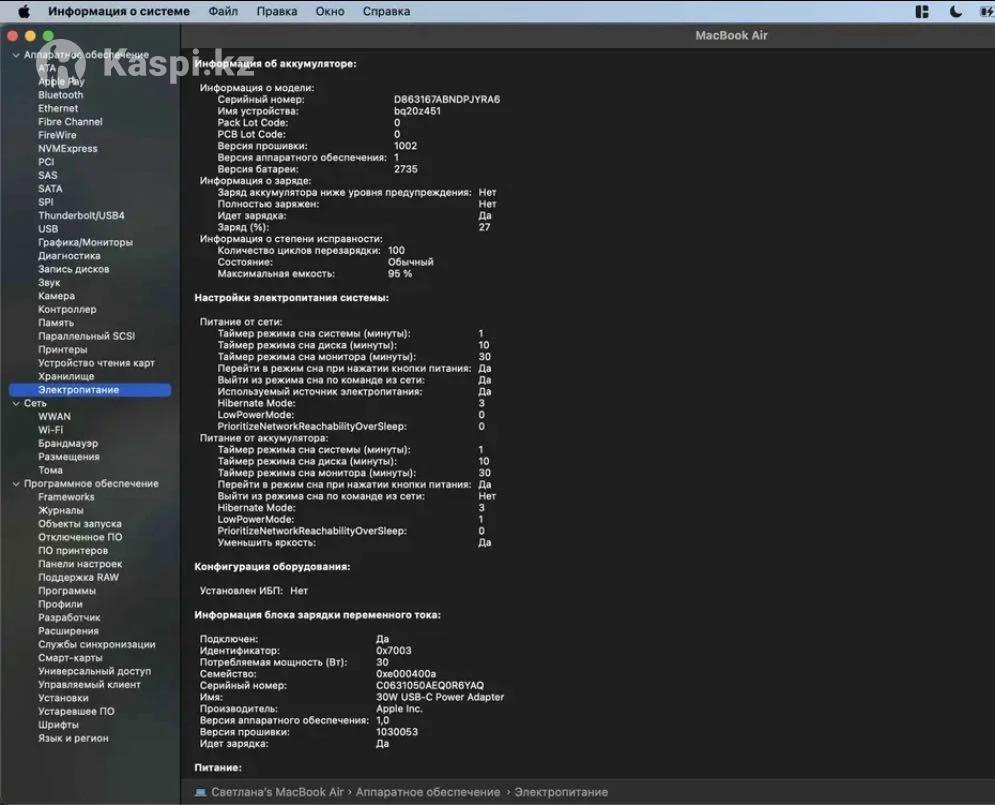The width and height of the screenshot is (995, 805).
Task: Click the widget layout icon in menu bar
Action: pos(922,12)
